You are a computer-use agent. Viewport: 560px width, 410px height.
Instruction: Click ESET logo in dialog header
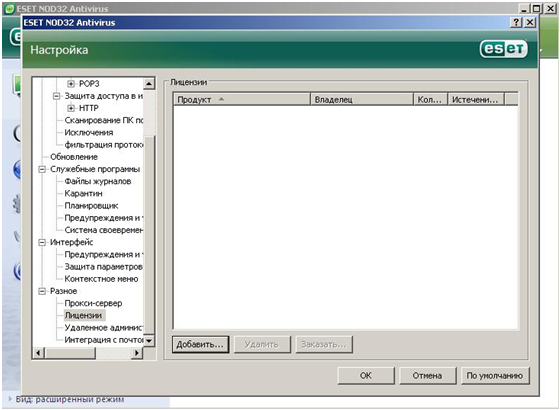coord(504,49)
